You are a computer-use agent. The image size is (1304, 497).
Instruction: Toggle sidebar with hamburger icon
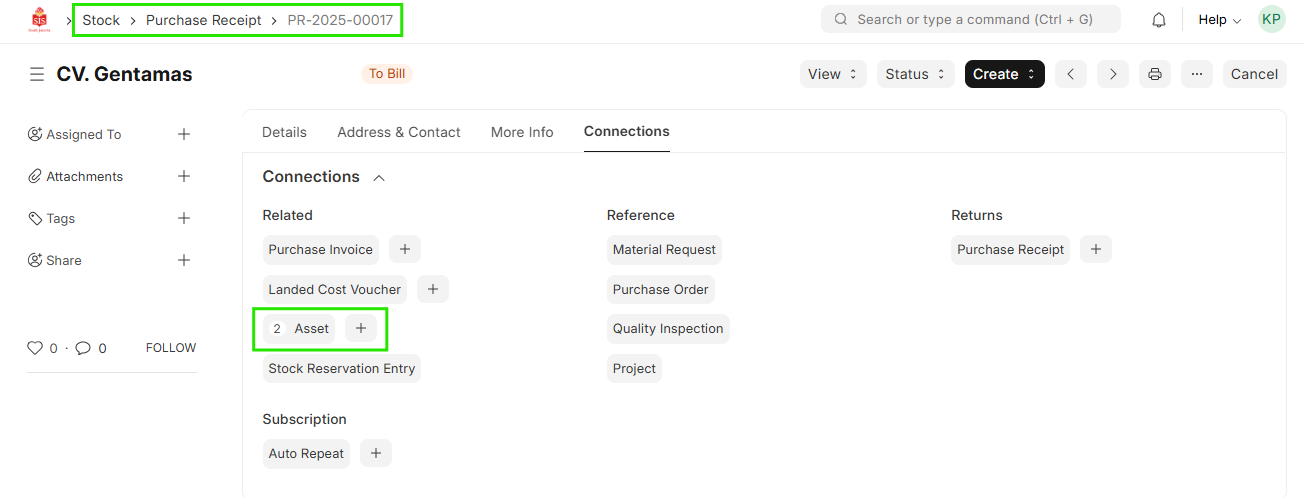37,74
